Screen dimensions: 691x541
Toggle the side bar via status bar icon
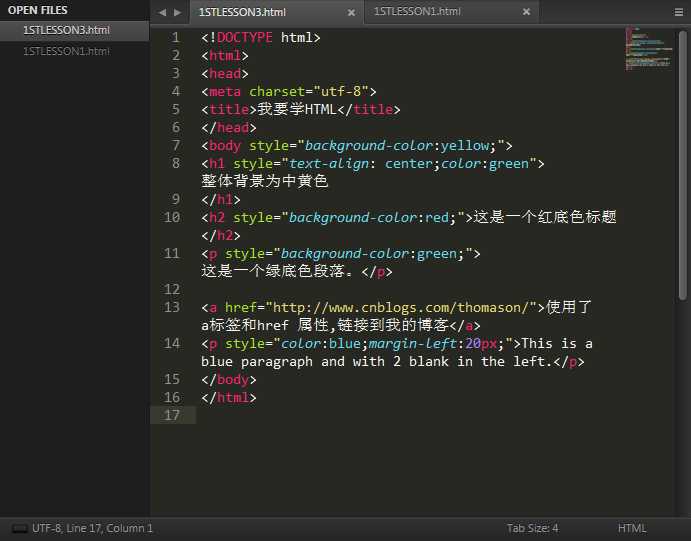[19, 529]
